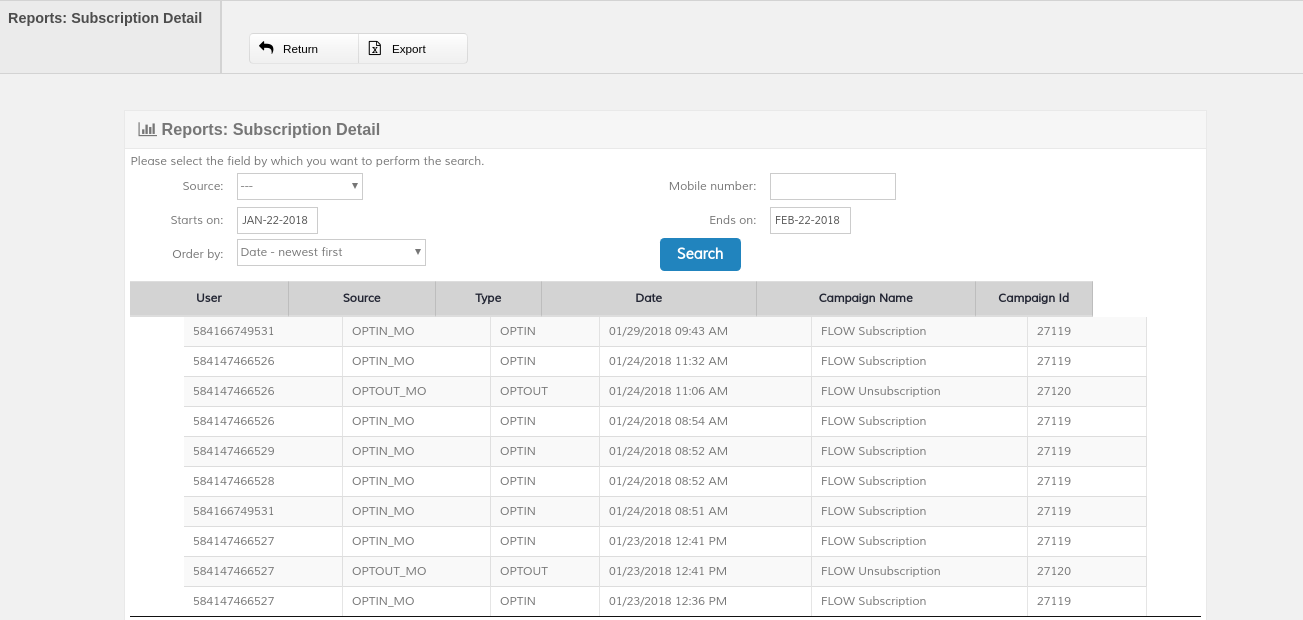
Task: Click the Mobile number input field
Action: click(832, 186)
